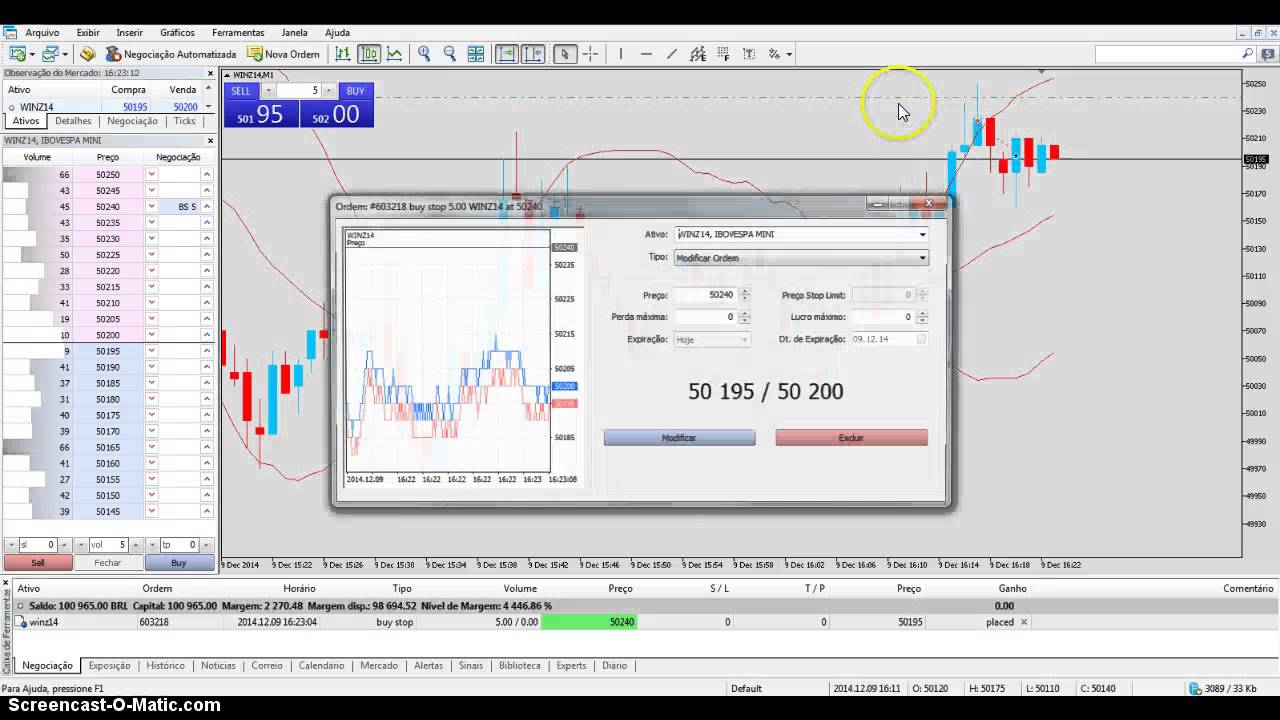Select the Fibonacci retracement tool
The height and width of the screenshot is (720, 1280).
coord(723,54)
